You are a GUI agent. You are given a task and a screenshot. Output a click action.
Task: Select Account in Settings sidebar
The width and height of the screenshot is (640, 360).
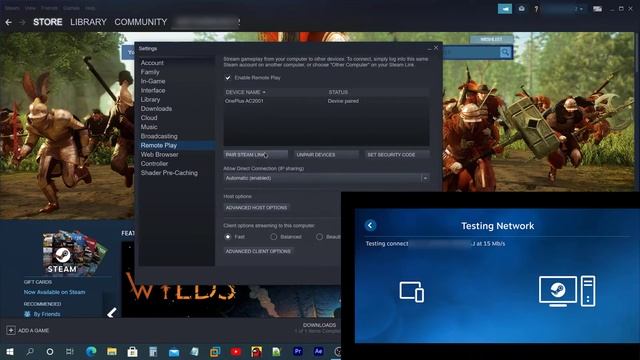(x=152, y=63)
